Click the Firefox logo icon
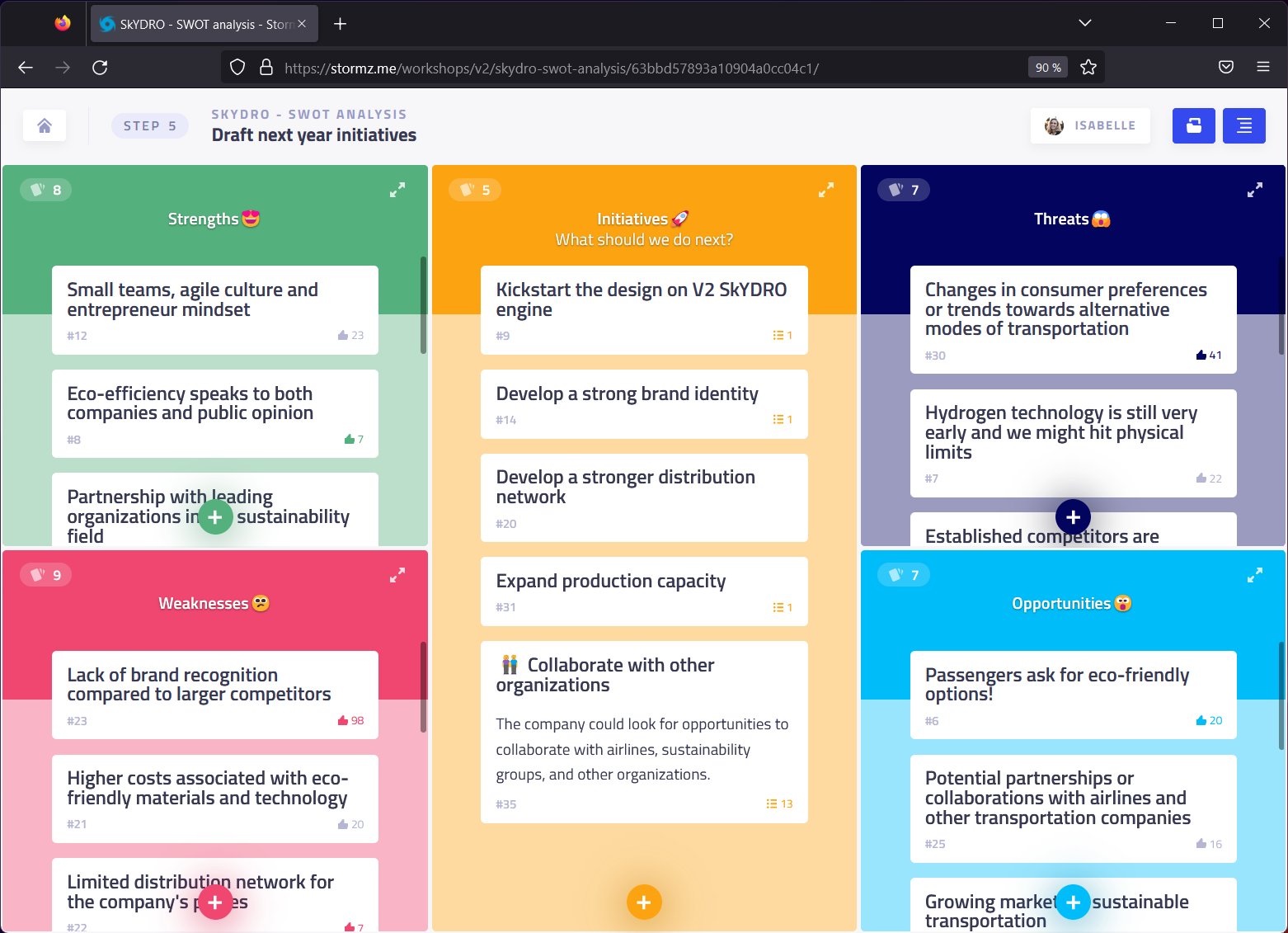 [63, 23]
